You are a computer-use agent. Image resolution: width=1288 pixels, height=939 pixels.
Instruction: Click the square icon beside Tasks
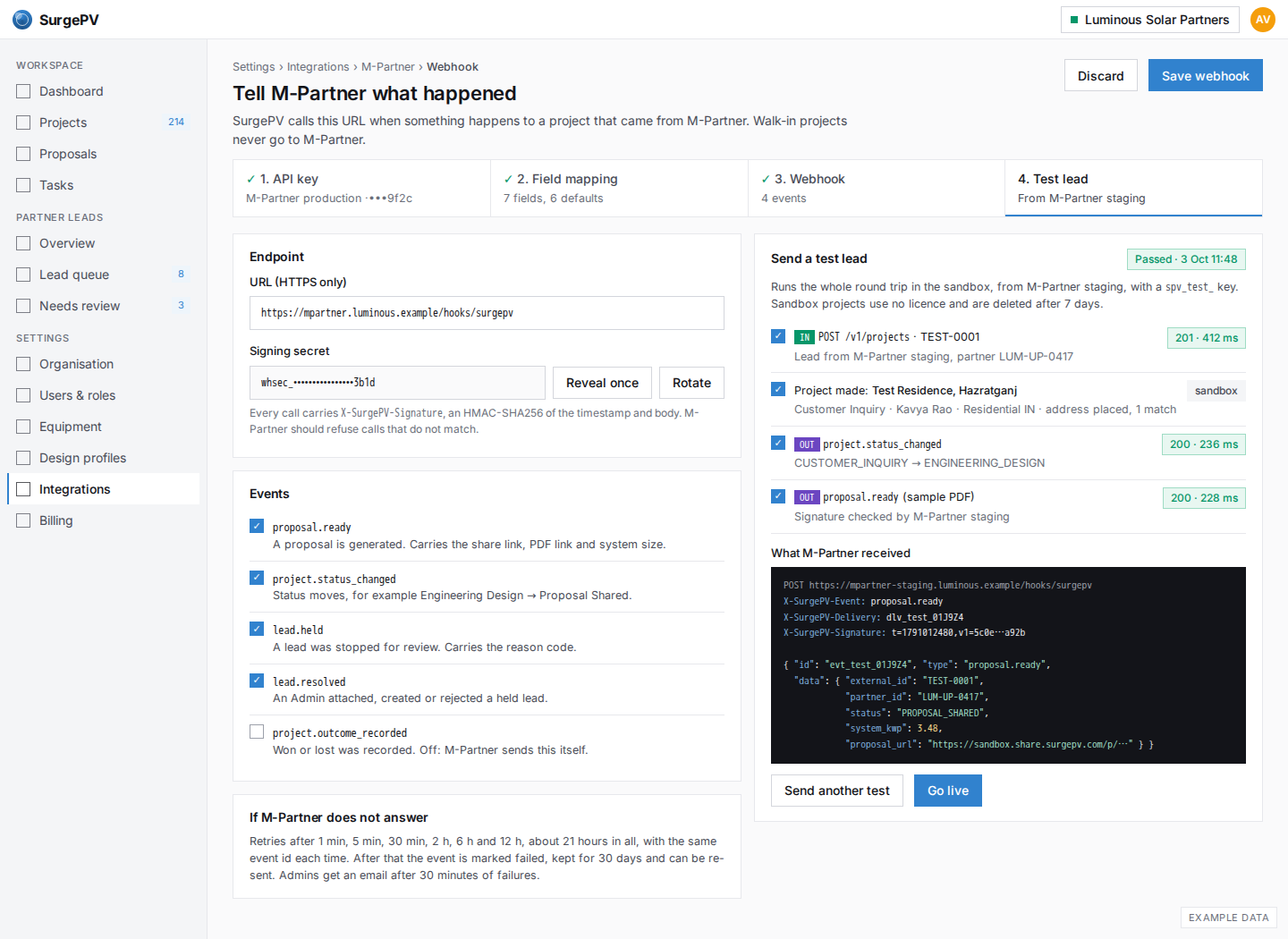(23, 185)
